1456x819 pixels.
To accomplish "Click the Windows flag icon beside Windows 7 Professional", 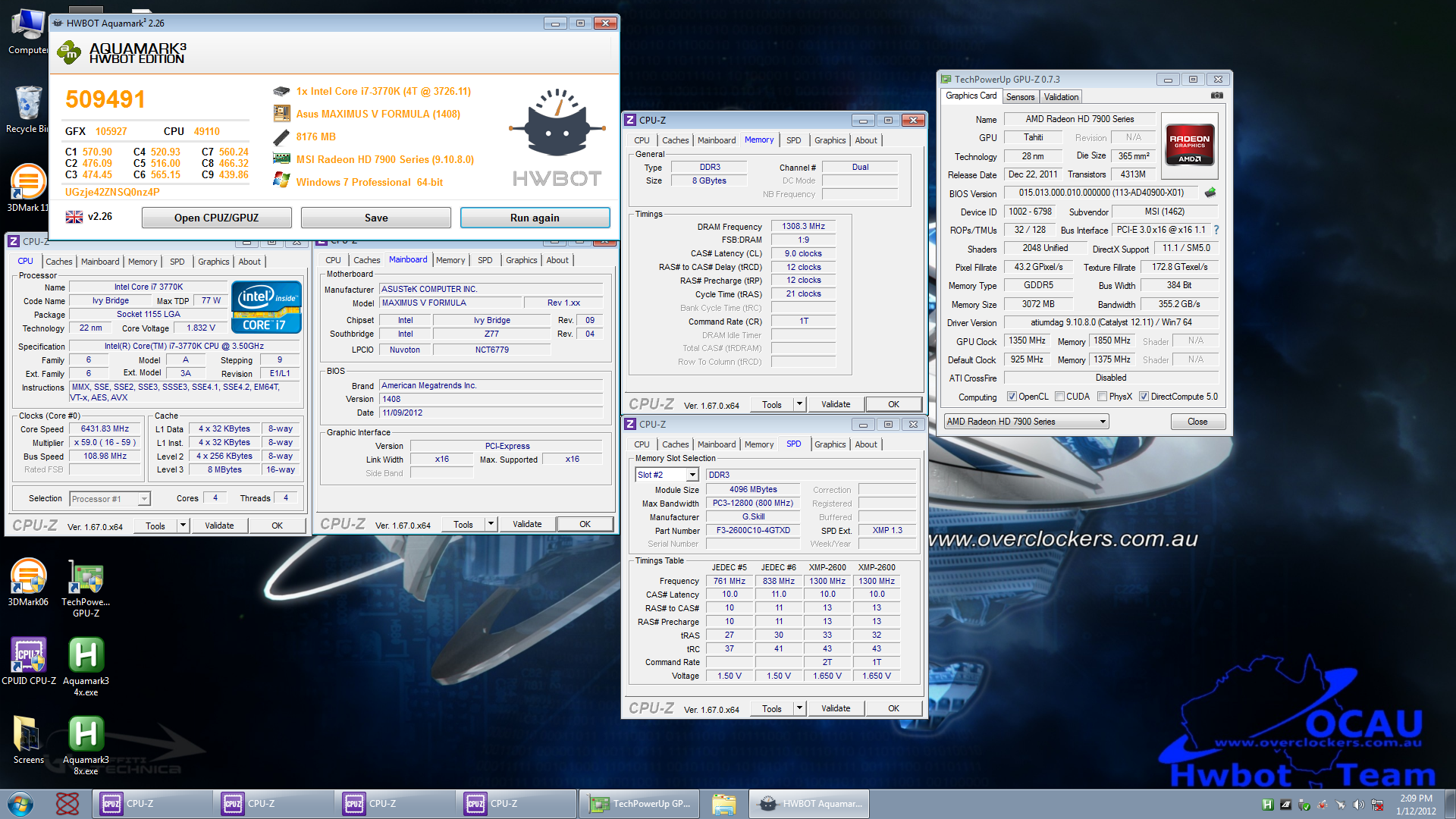I will pyautogui.click(x=281, y=181).
